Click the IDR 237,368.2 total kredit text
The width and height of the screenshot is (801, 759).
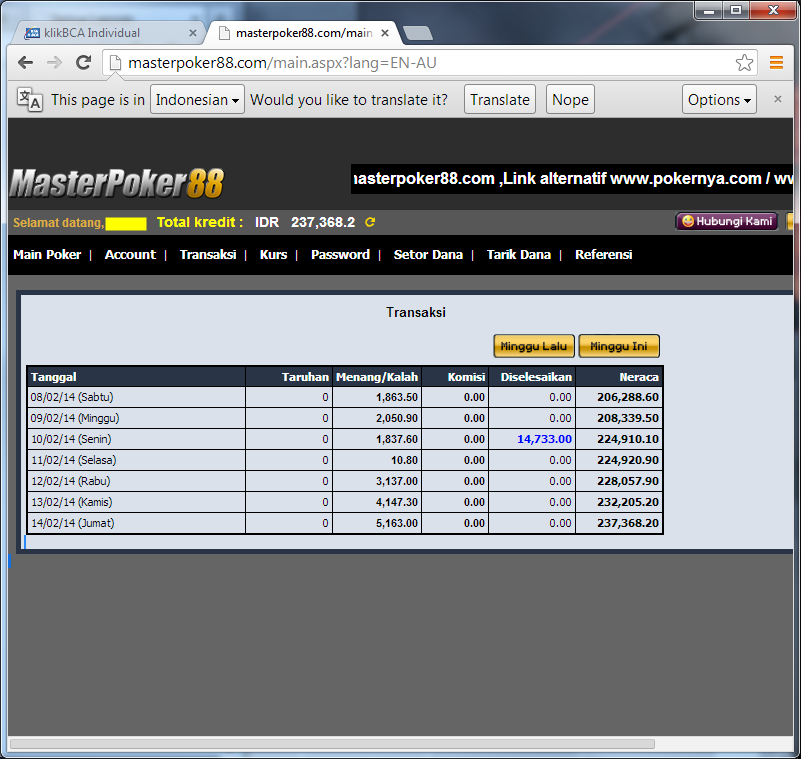click(x=305, y=222)
